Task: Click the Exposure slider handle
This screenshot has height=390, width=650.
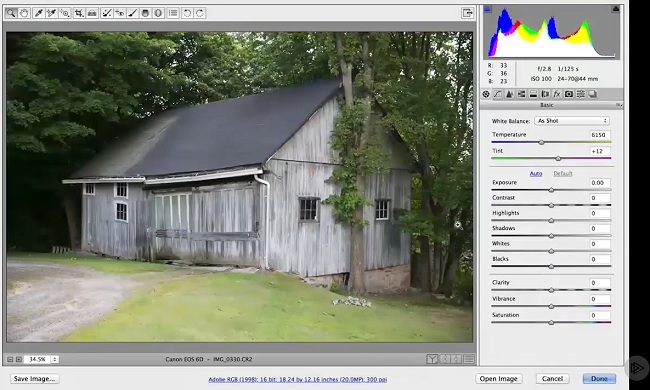Action: pyautogui.click(x=551, y=190)
